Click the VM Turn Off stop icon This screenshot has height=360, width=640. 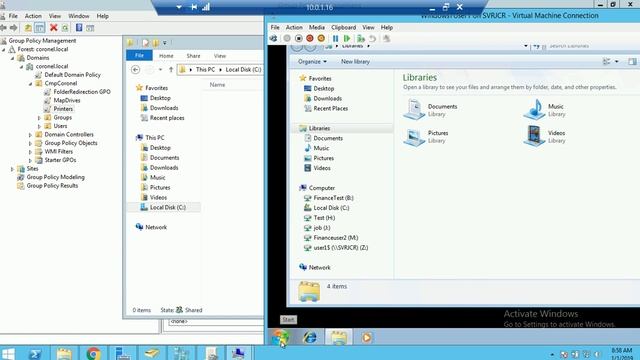click(298, 38)
